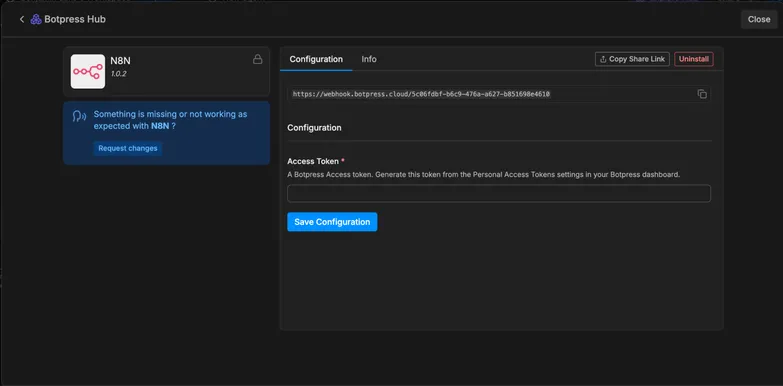
Task: Click the N8N integration name
Action: [x=120, y=61]
